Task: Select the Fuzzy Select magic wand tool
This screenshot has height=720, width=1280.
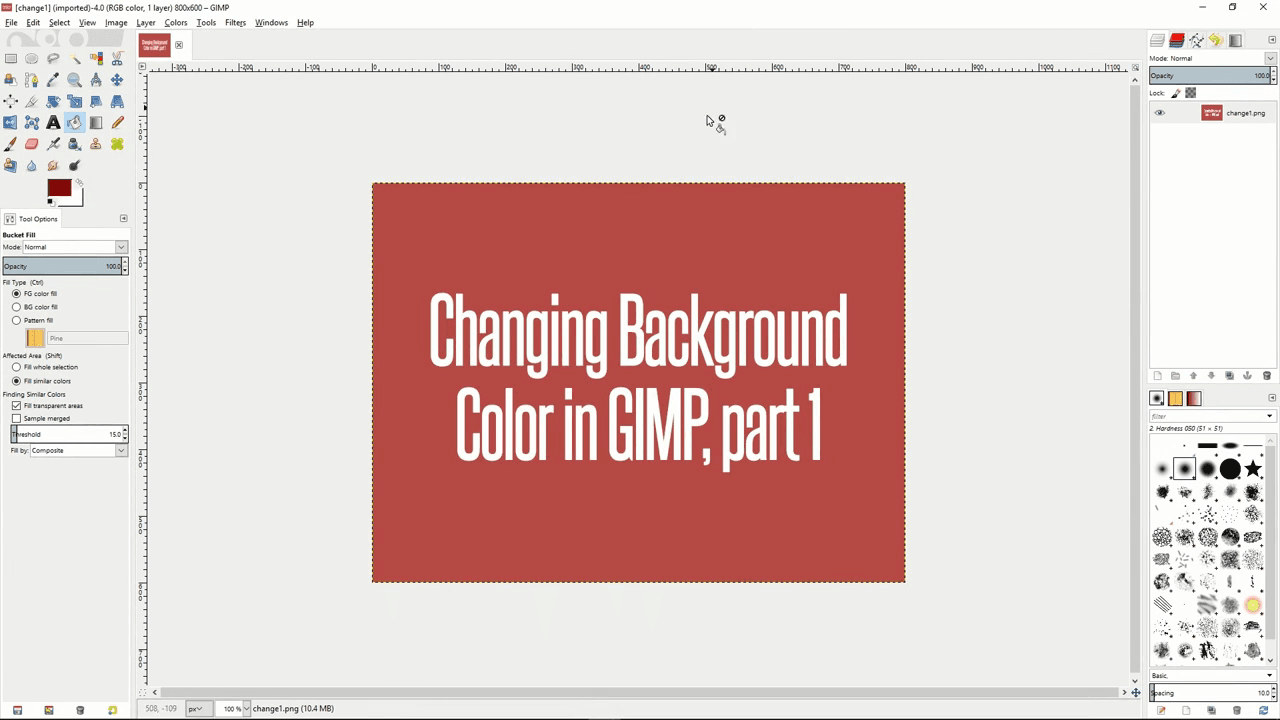Action: point(75,58)
